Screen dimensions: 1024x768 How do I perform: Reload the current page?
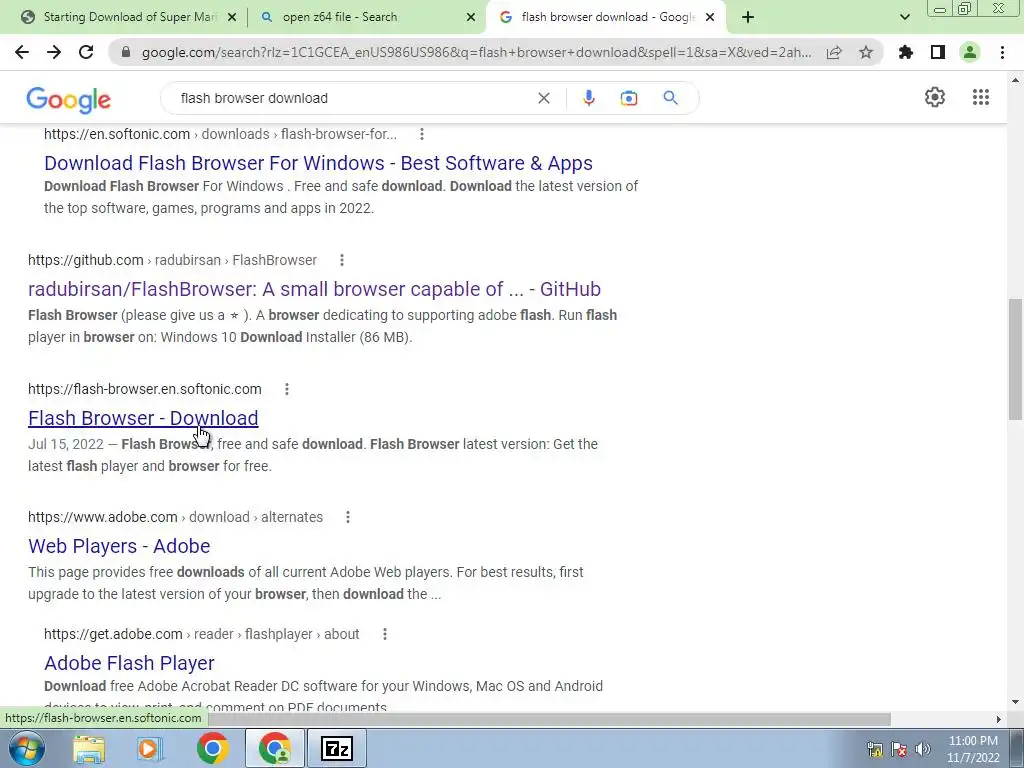pos(86,52)
